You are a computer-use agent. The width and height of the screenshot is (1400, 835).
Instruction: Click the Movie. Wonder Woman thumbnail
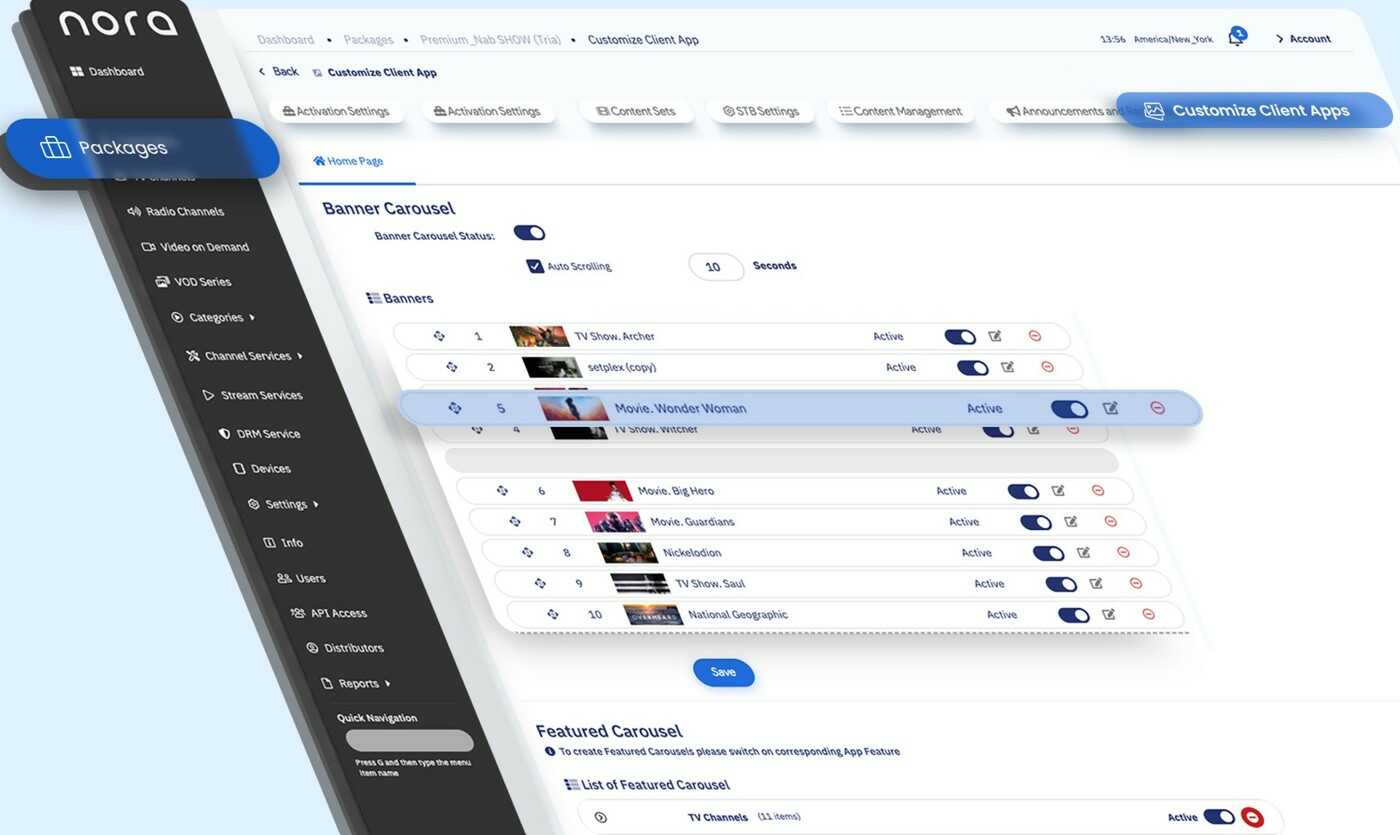(573, 408)
